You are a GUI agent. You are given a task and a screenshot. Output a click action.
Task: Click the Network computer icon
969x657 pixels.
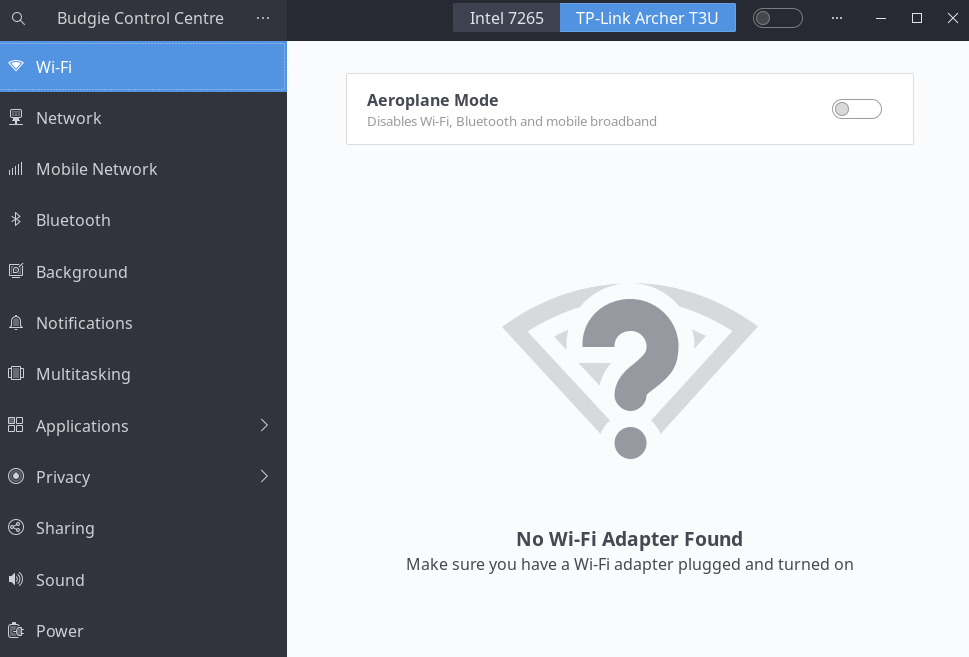tap(16, 117)
